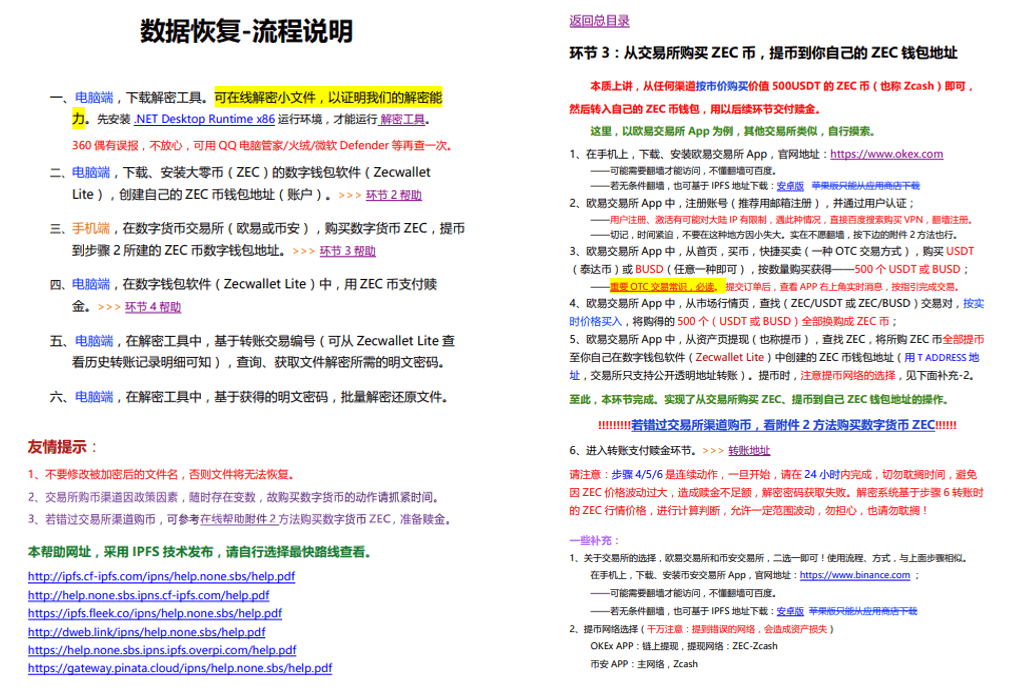
Task: Click 安卓版 link under the okex.com line
Action: pos(790,186)
